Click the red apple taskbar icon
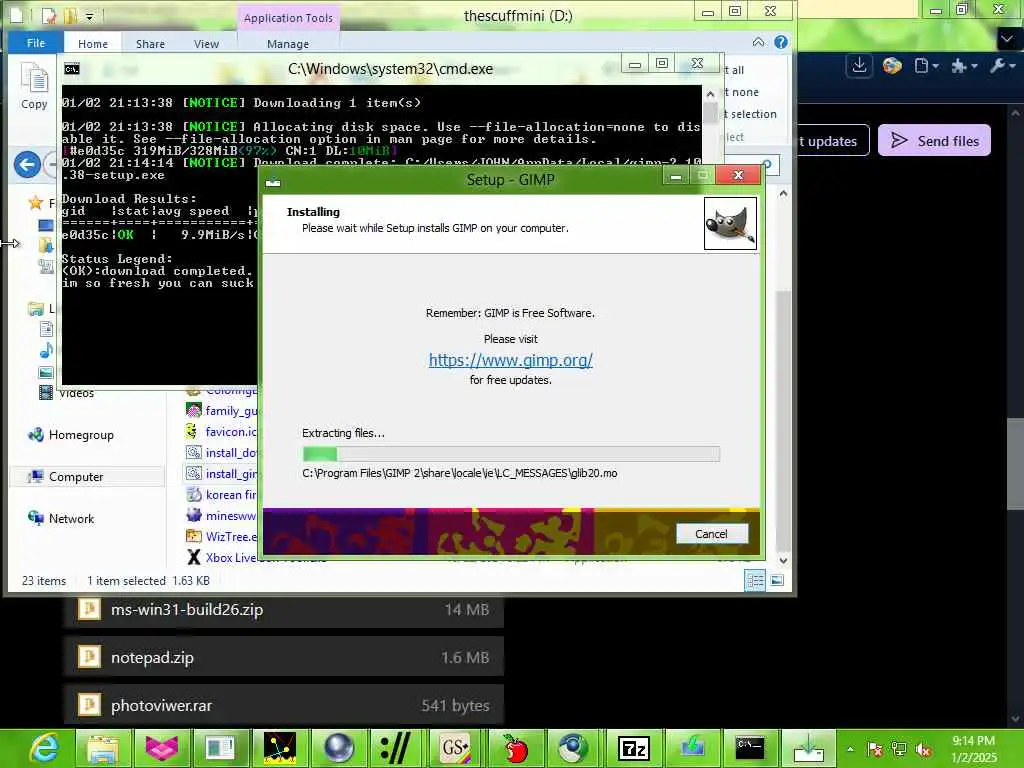 [x=515, y=748]
